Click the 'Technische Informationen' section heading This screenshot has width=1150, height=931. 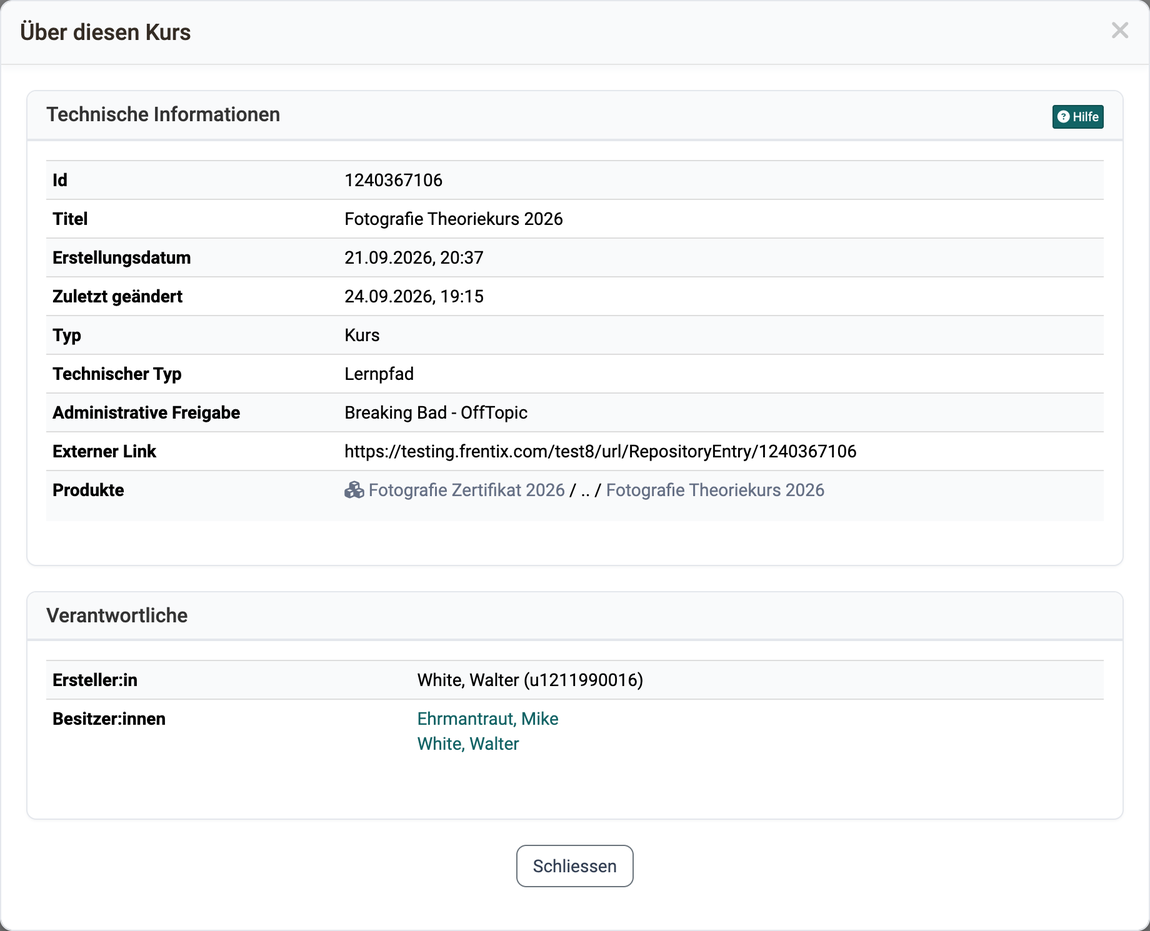163,114
